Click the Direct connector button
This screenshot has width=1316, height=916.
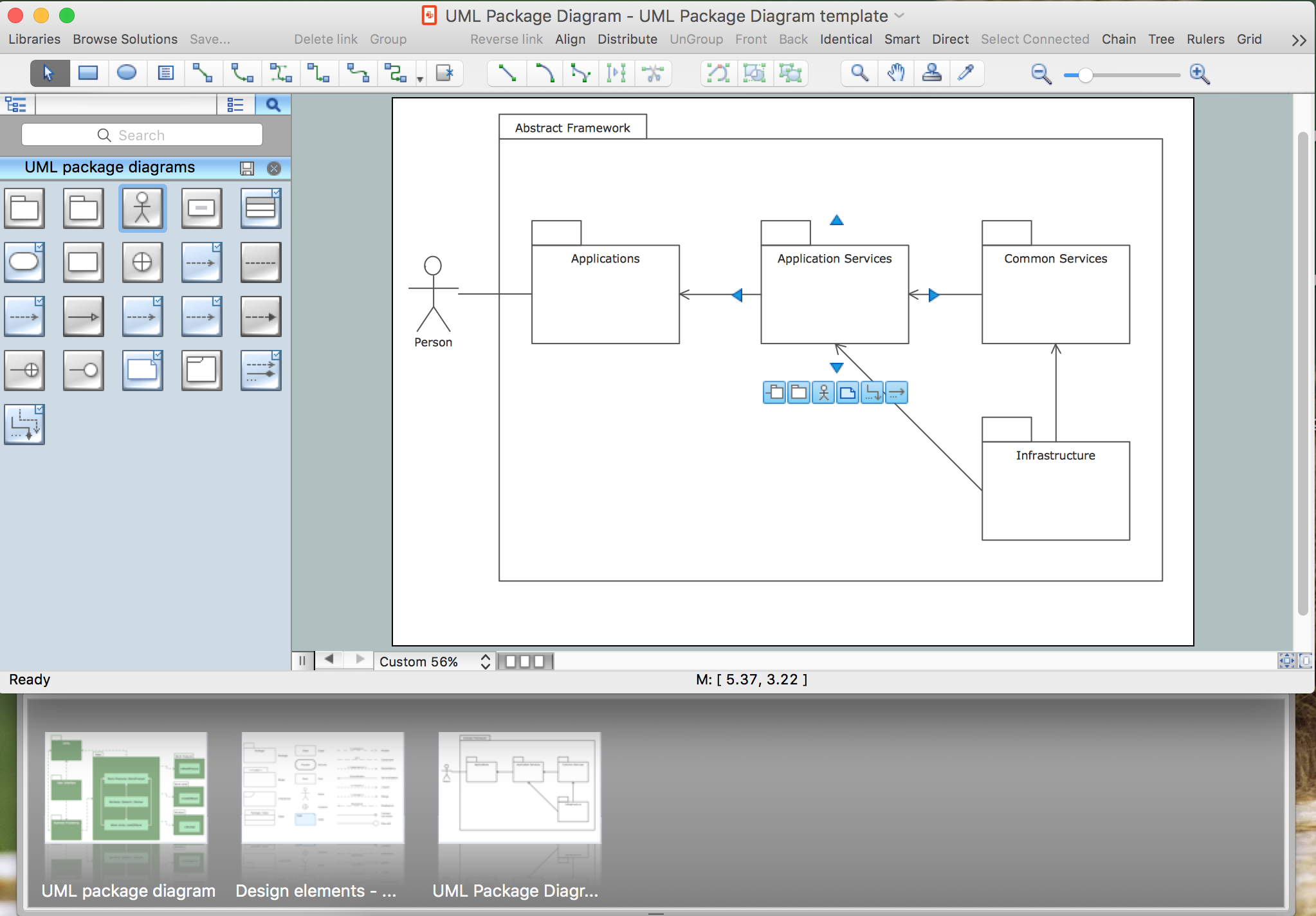tap(950, 39)
